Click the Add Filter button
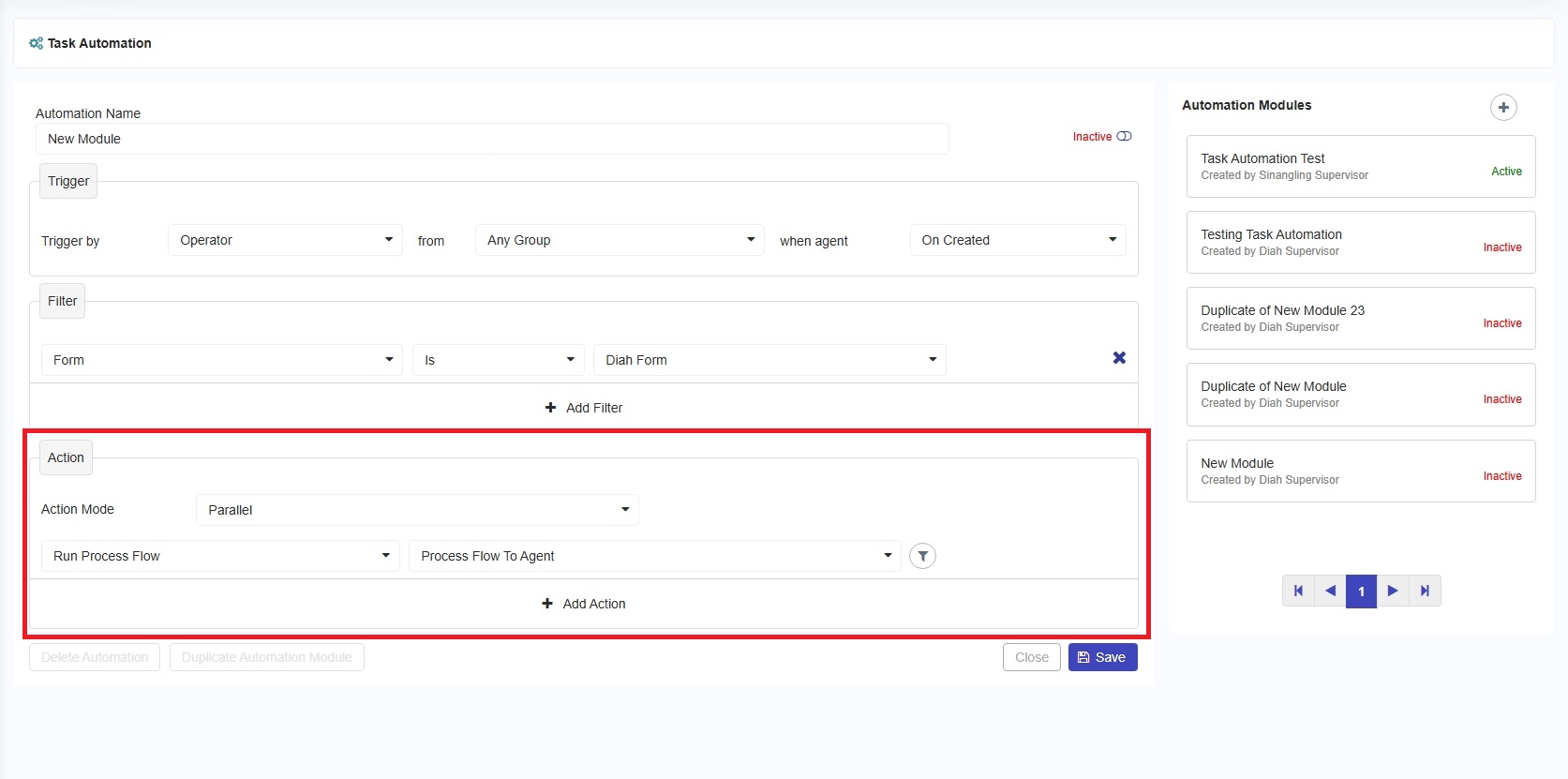This screenshot has width=1568, height=779. [x=583, y=408]
